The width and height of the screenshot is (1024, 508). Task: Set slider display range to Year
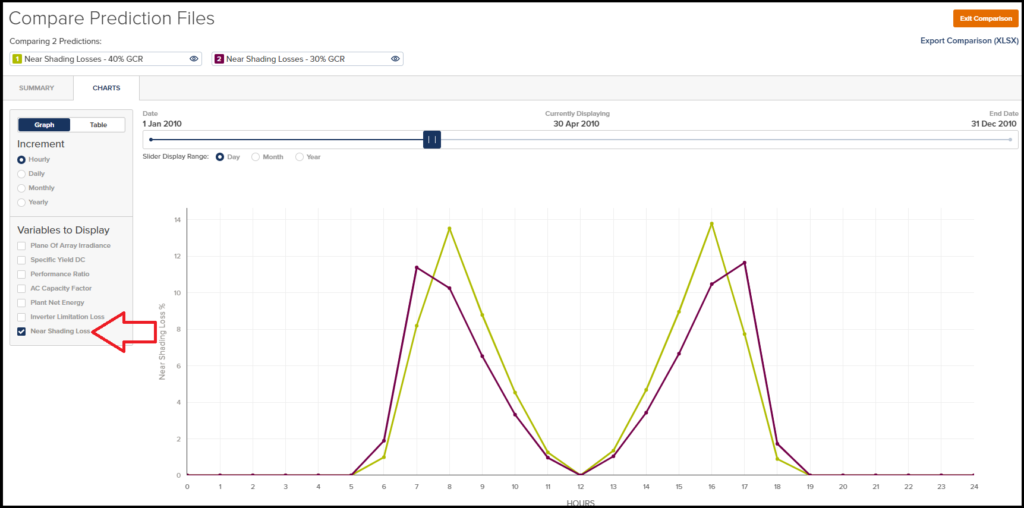tap(300, 157)
